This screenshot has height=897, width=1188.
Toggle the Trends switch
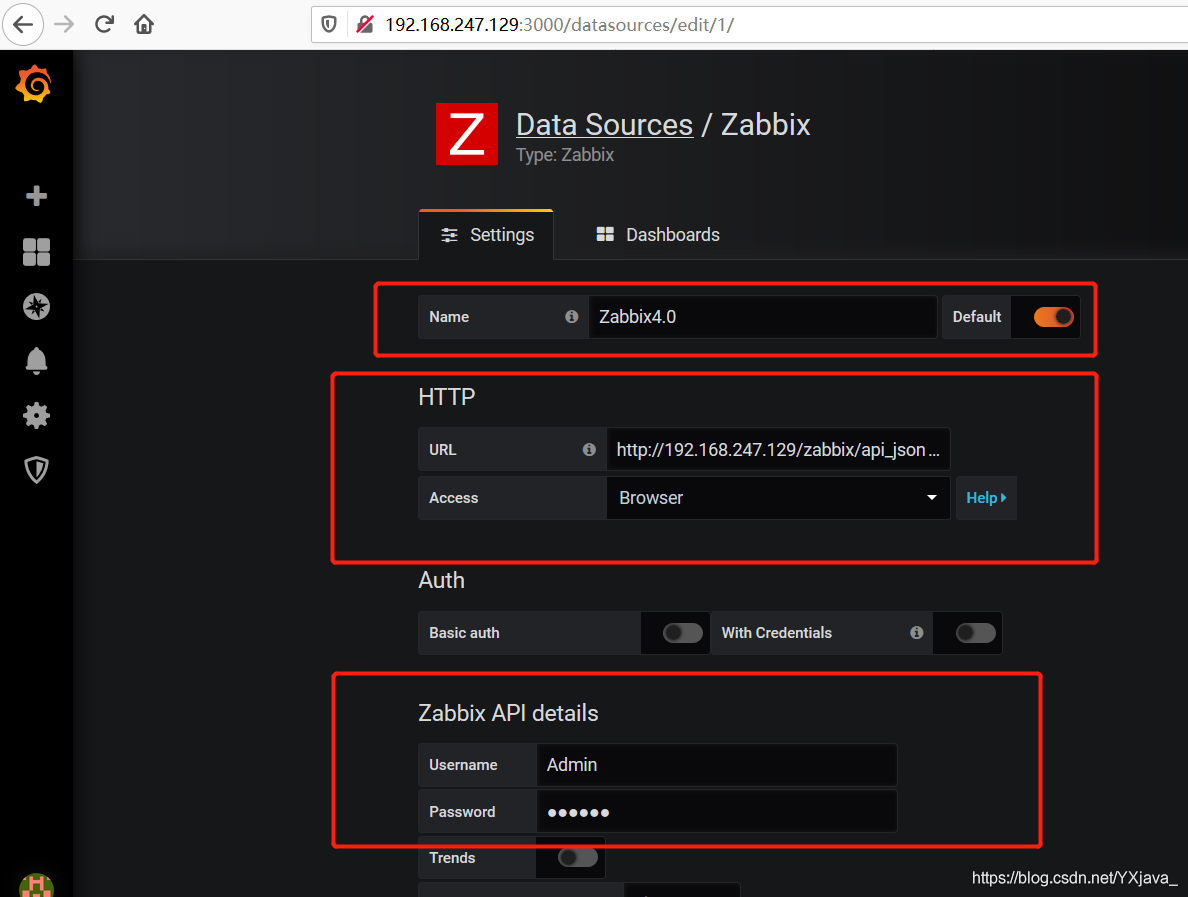[577, 857]
